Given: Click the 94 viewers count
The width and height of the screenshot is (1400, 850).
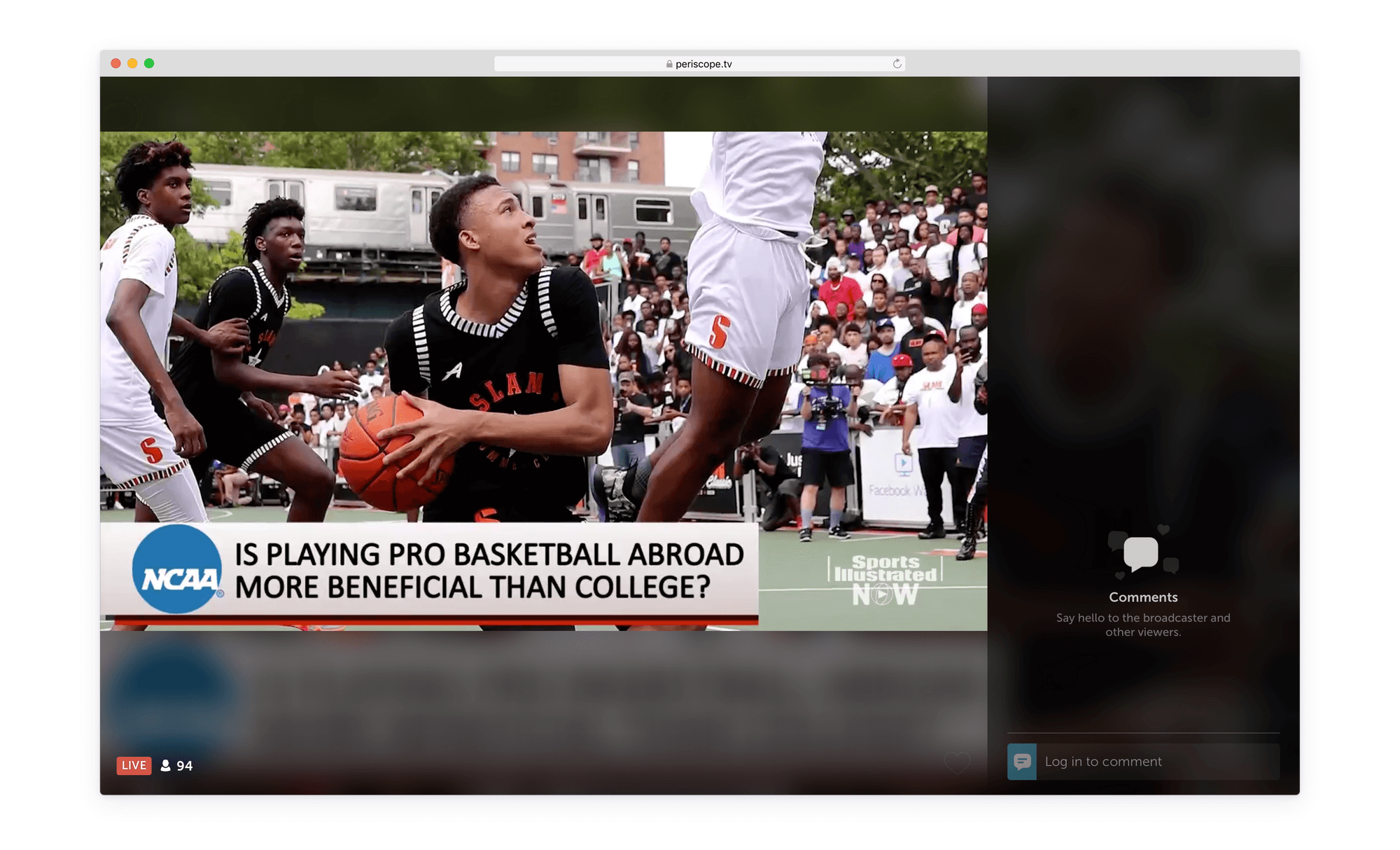Looking at the screenshot, I should [185, 765].
